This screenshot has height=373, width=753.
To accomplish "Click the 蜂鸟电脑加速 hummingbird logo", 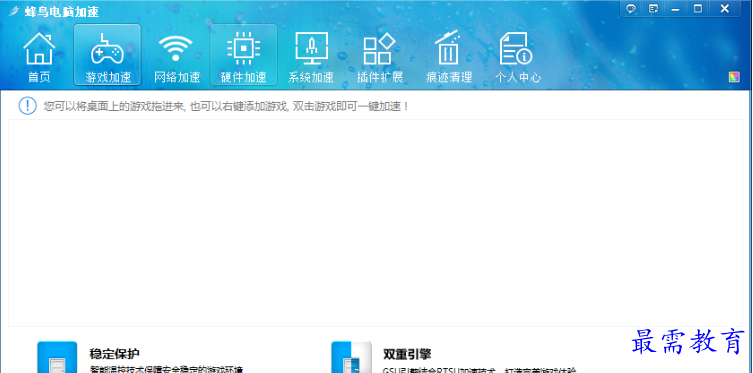I will pyautogui.click(x=14, y=11).
